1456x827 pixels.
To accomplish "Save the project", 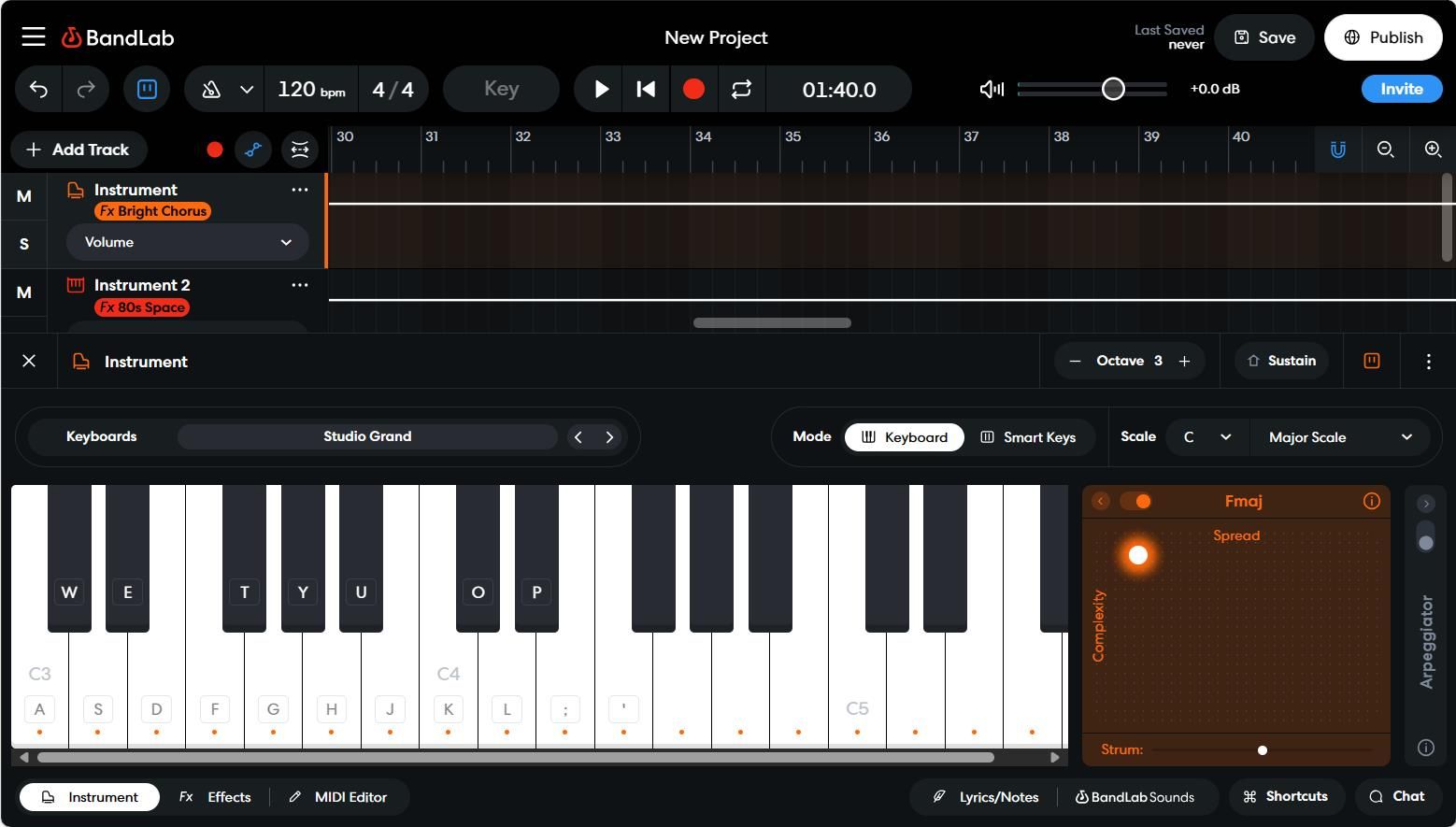I will [x=1263, y=37].
